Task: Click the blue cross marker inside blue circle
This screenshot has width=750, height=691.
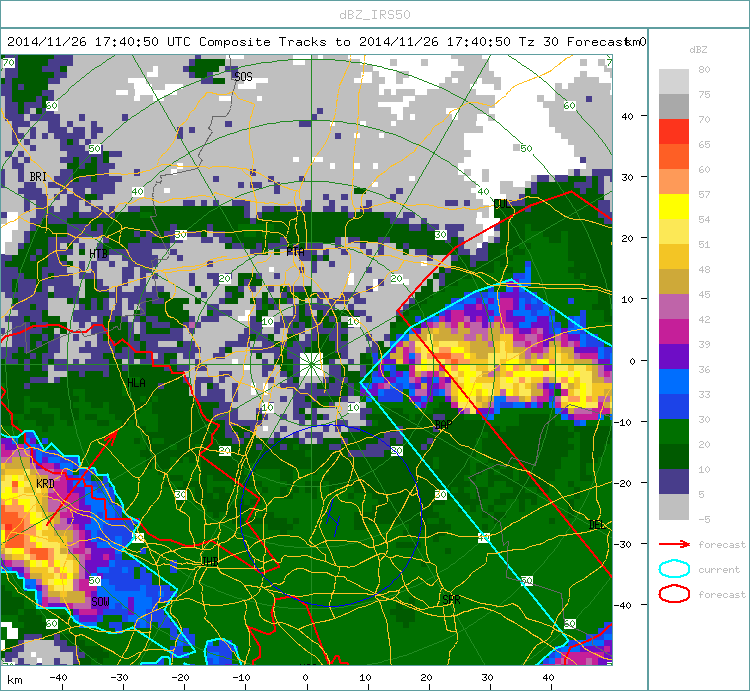Action: point(333,517)
